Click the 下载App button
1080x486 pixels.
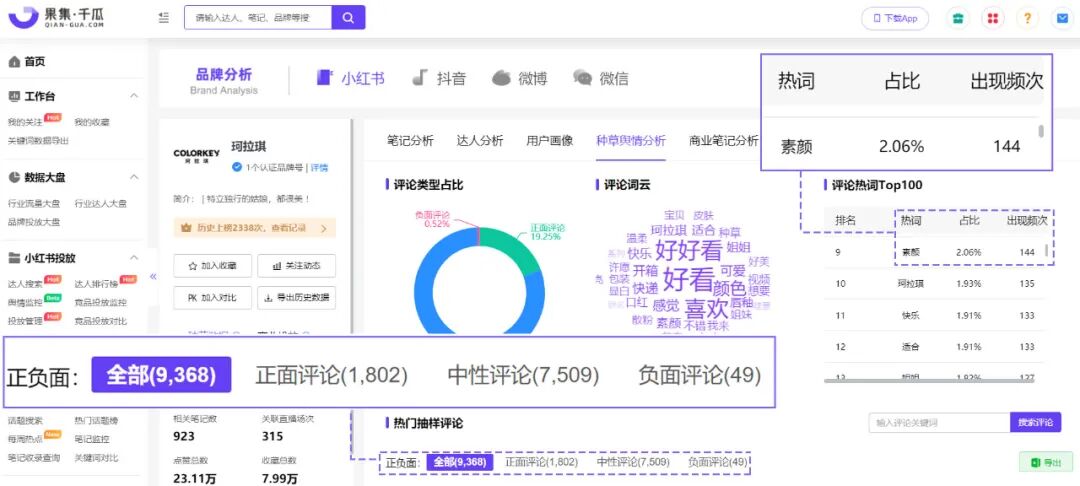click(x=895, y=19)
